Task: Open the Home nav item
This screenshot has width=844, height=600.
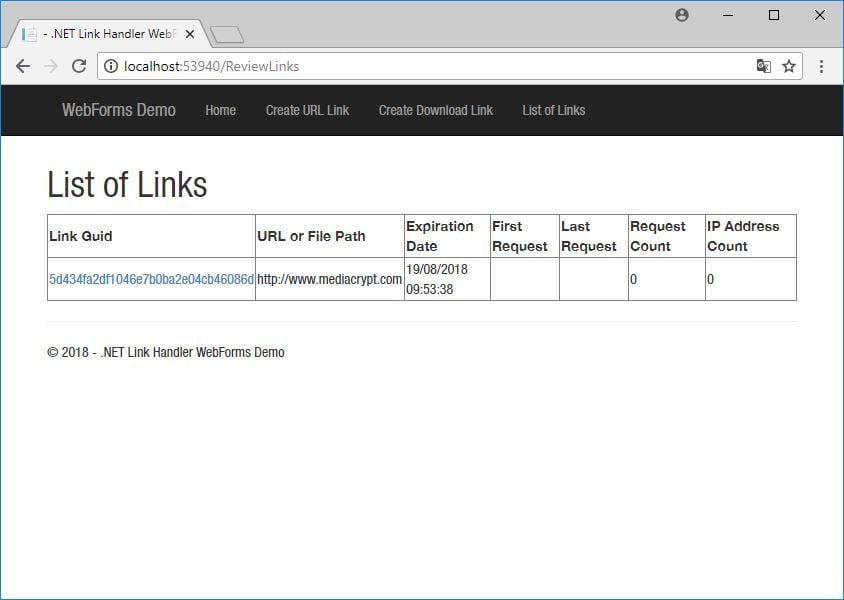Action: tap(220, 110)
